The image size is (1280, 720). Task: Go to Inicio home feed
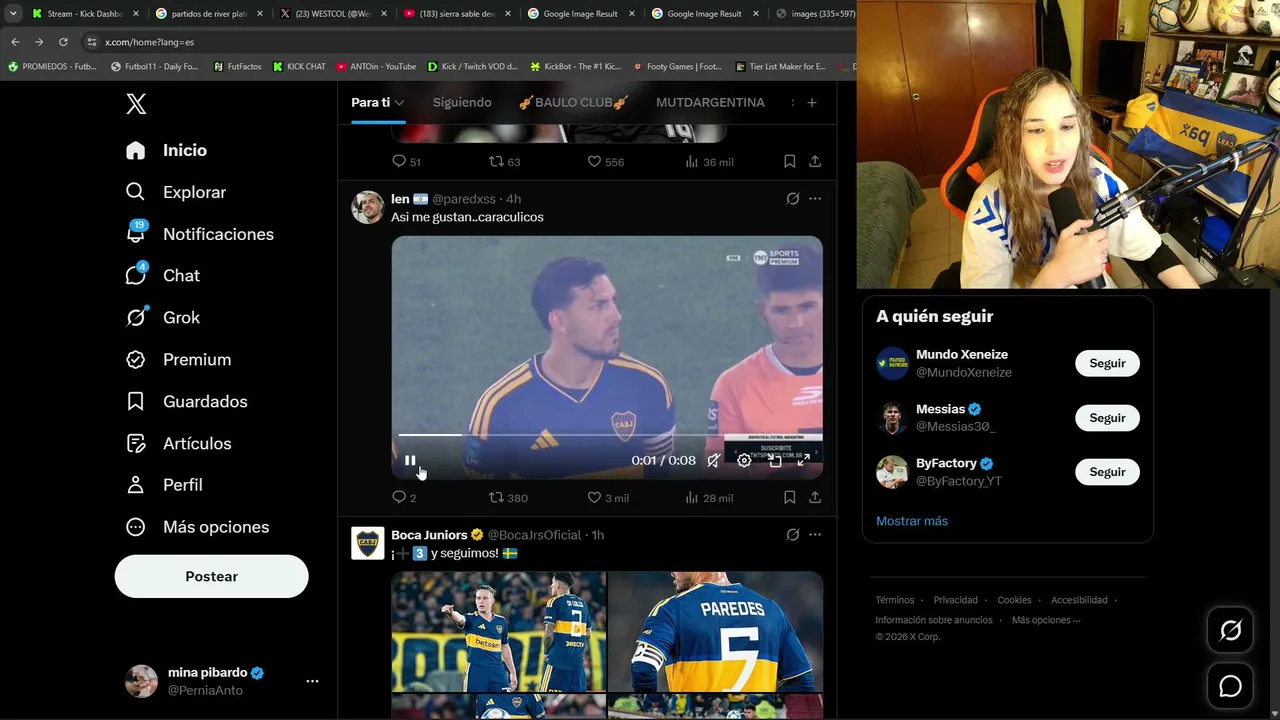pos(166,150)
